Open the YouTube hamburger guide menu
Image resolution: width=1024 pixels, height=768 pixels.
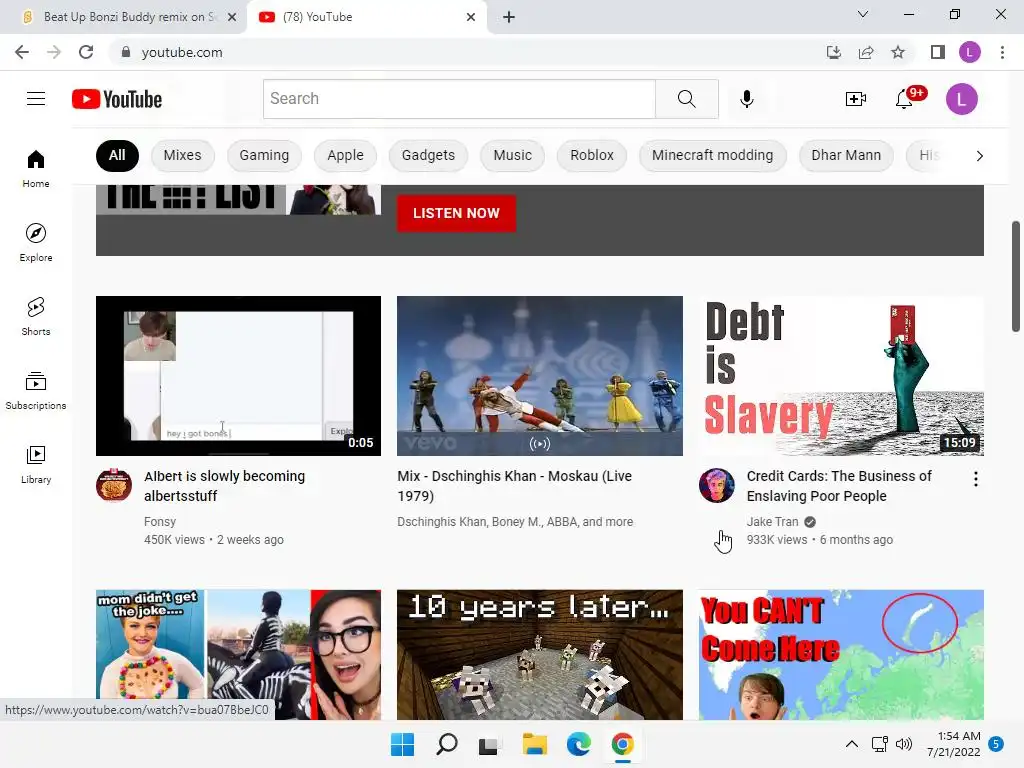tap(36, 99)
